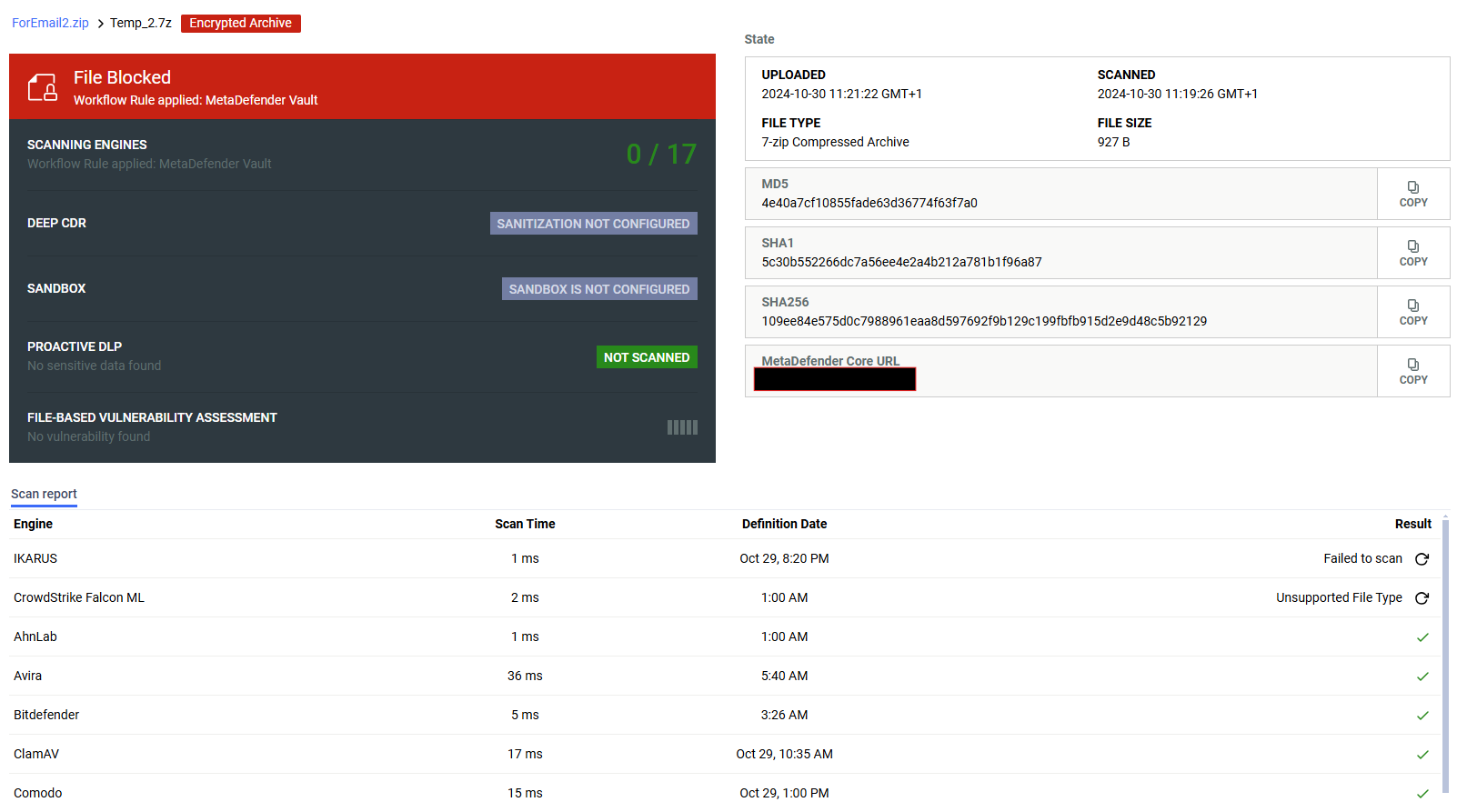Click the AhnLab result checkmark
This screenshot has width=1457, height=812.
point(1422,637)
